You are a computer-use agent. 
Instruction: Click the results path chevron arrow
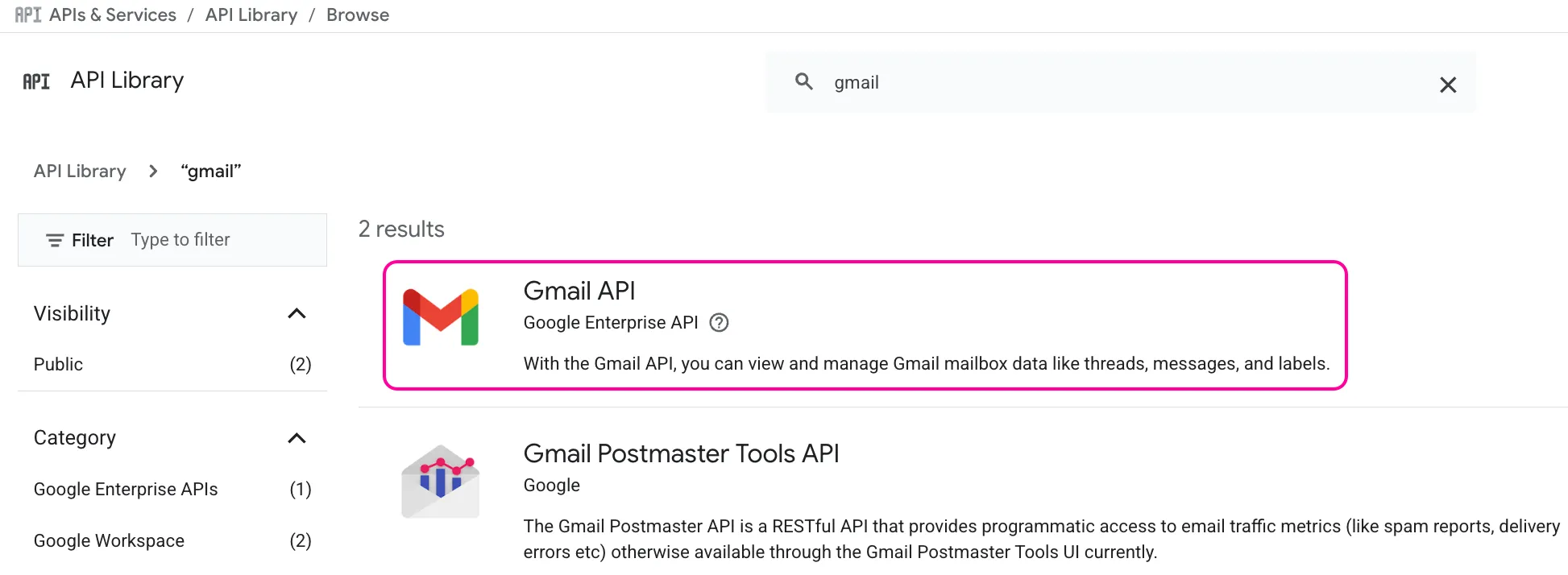pyautogui.click(x=153, y=171)
